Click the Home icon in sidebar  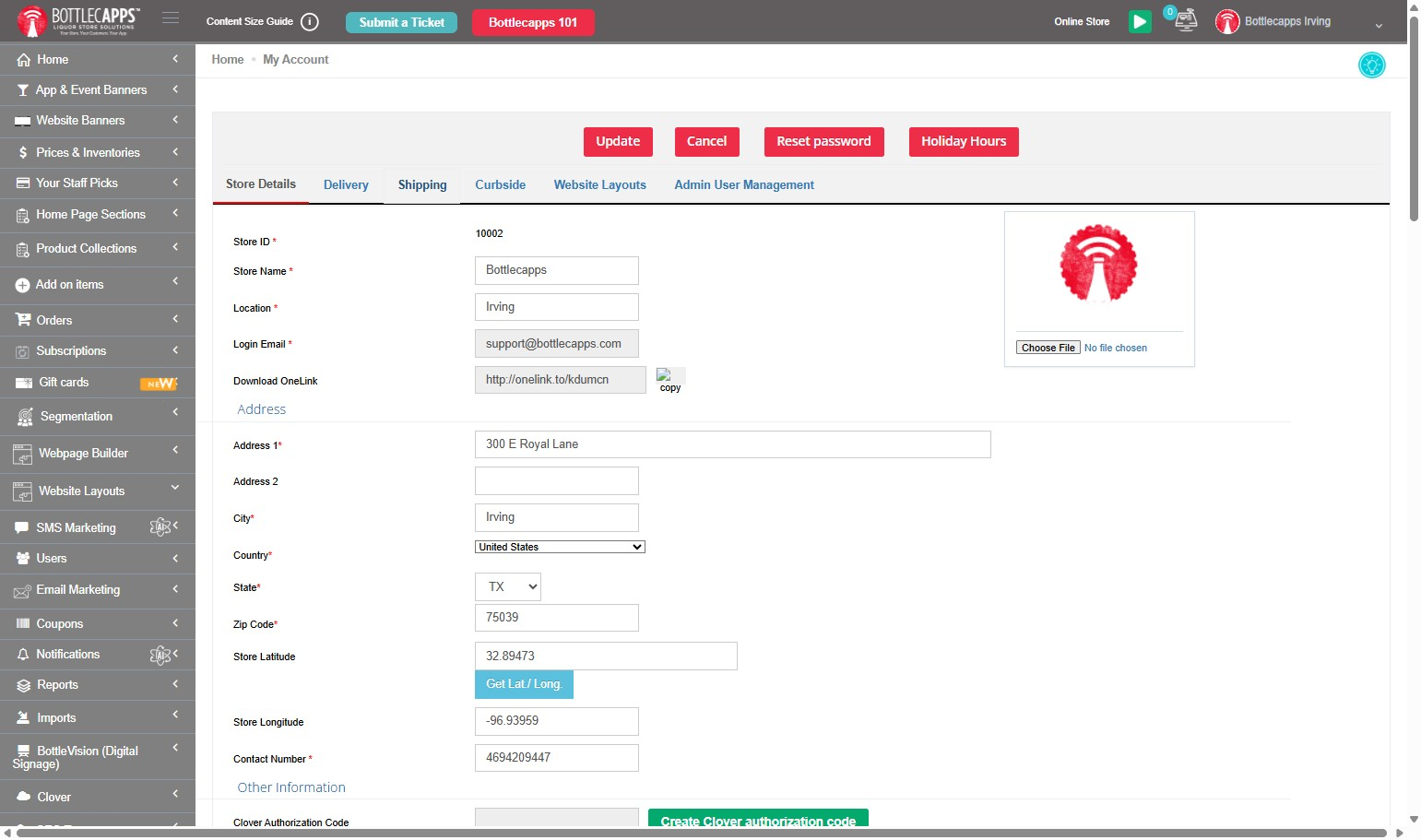point(23,60)
